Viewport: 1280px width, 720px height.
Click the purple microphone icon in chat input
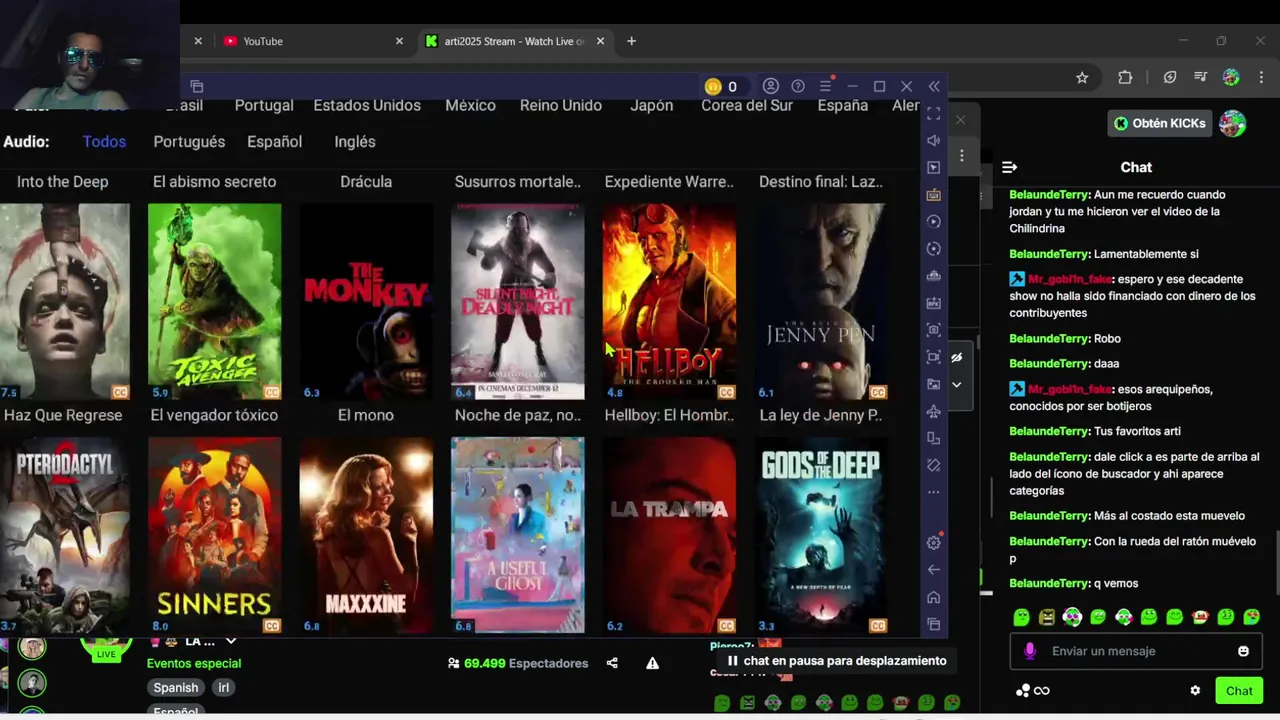coord(1030,651)
